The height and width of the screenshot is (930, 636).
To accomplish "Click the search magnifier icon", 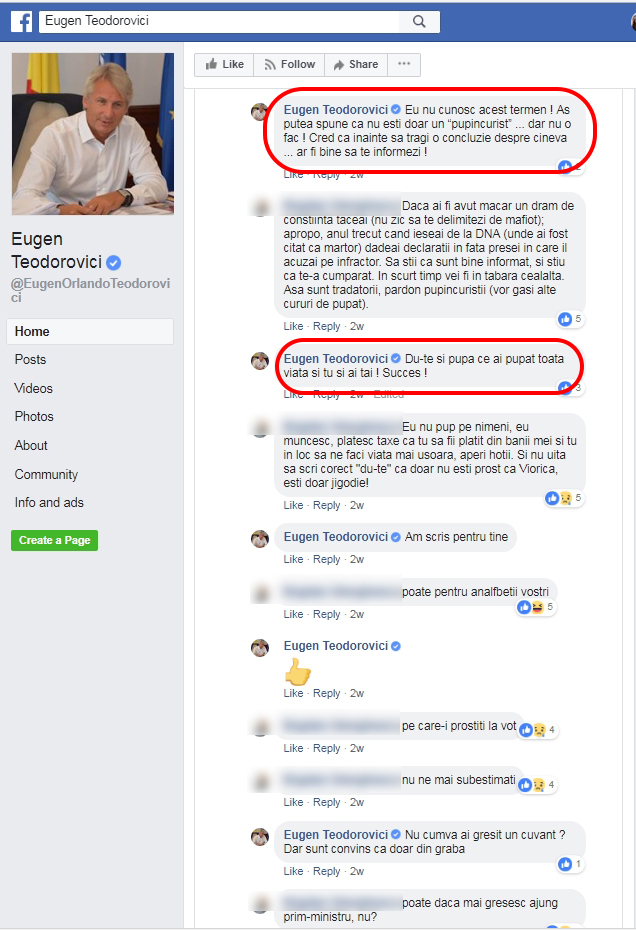I will (419, 21).
